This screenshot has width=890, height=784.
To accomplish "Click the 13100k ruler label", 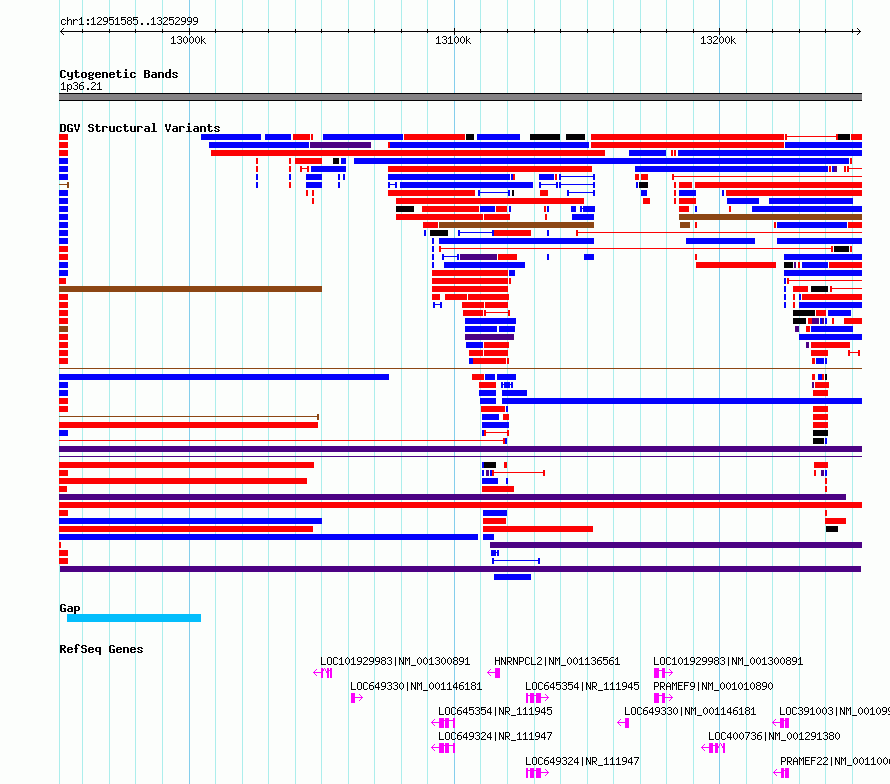I will pyautogui.click(x=453, y=40).
